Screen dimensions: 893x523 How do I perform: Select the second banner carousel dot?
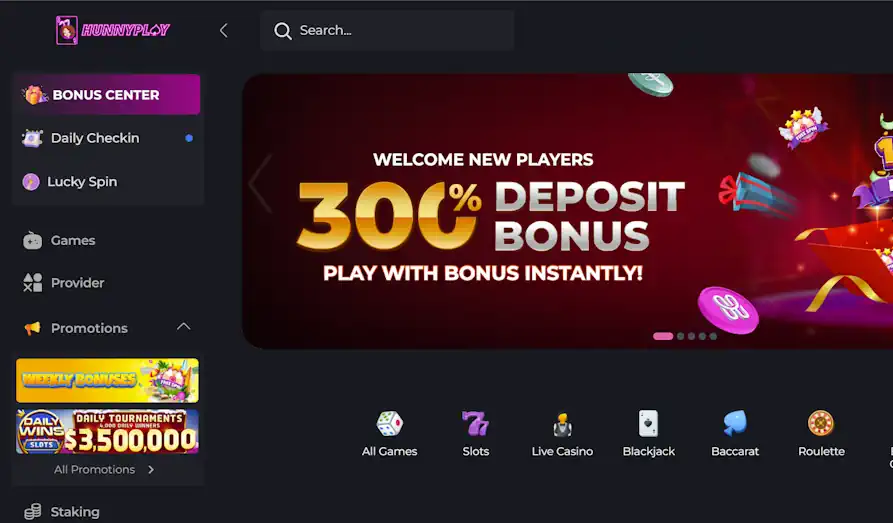coord(680,336)
